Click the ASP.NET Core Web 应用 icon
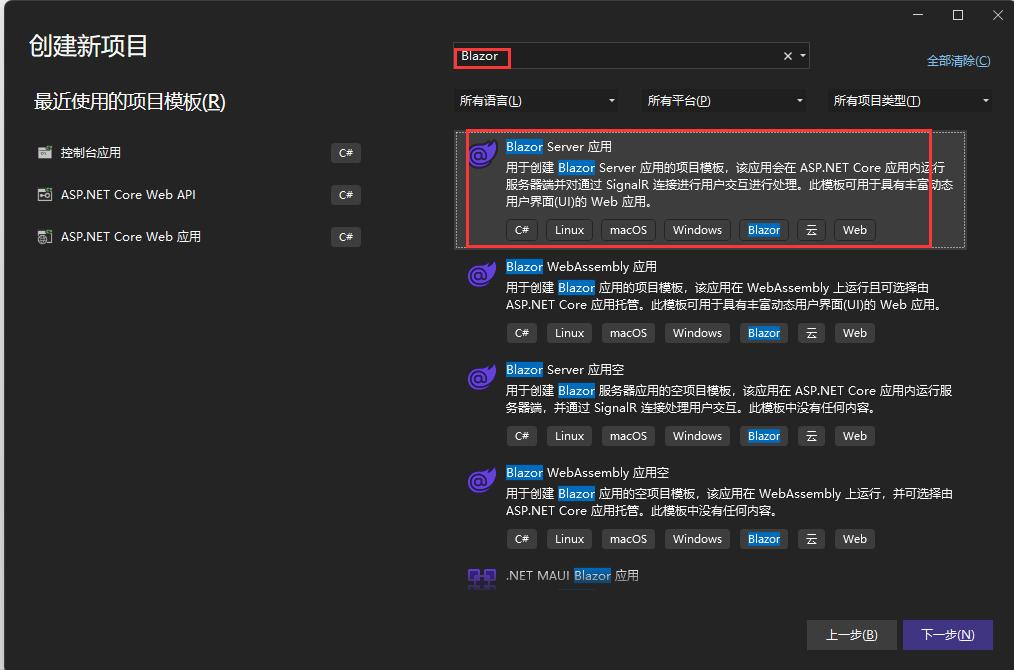The image size is (1014, 670). (45, 237)
